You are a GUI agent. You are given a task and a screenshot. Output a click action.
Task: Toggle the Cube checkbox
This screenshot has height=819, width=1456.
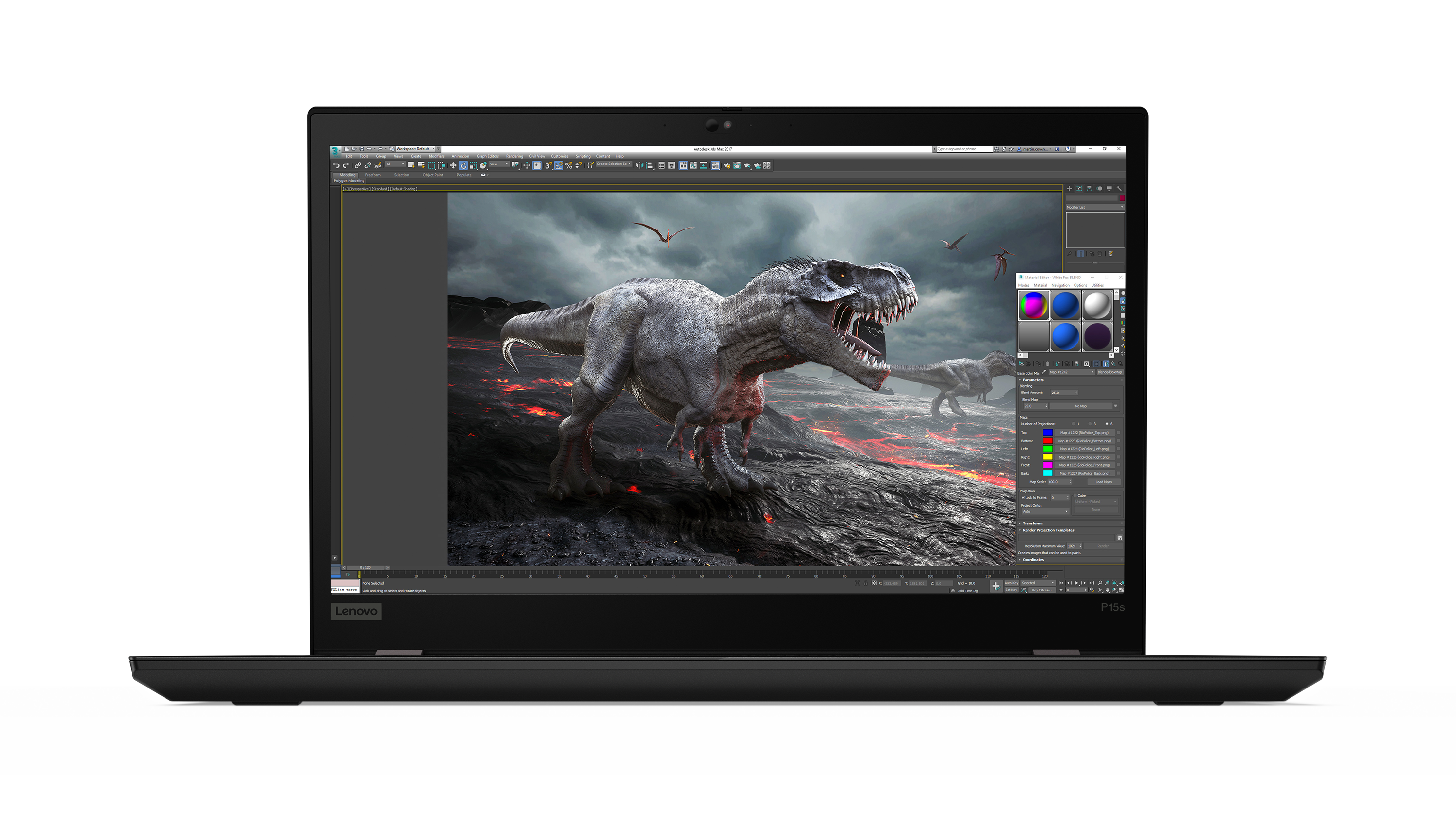point(1075,496)
